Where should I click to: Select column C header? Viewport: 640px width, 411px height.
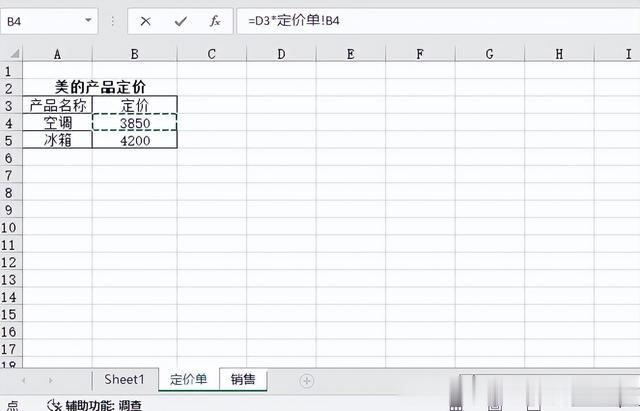point(212,54)
